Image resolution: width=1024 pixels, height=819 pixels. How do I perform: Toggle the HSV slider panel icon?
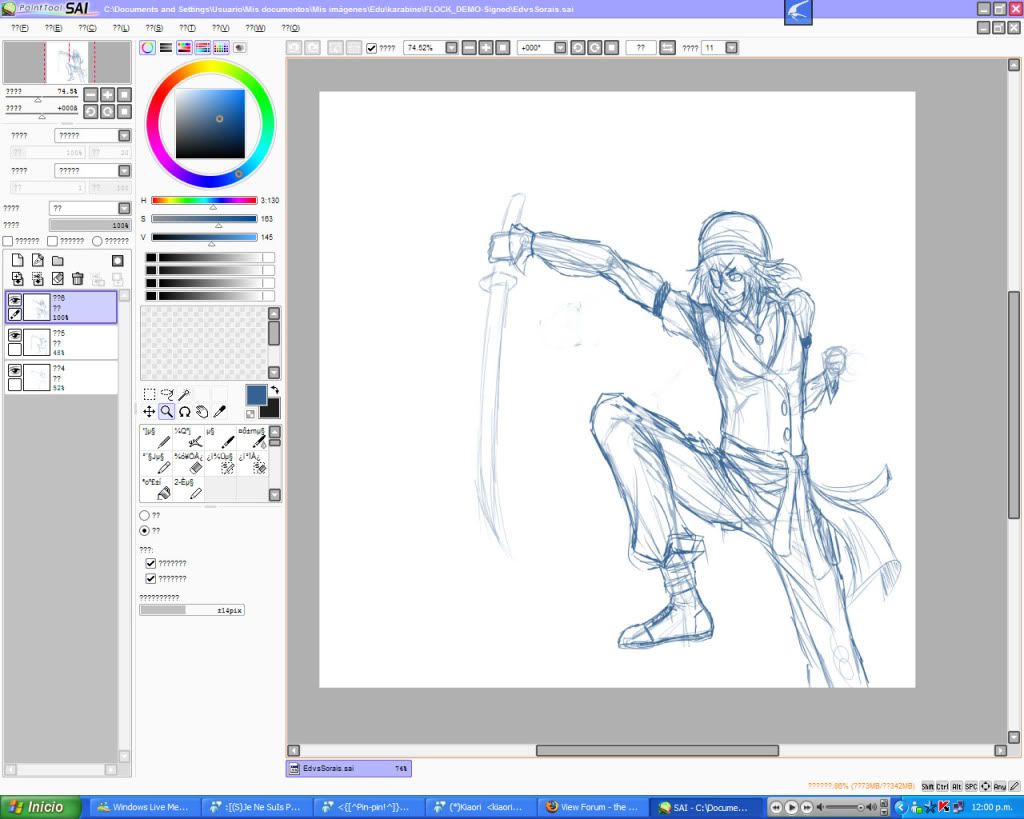point(184,48)
